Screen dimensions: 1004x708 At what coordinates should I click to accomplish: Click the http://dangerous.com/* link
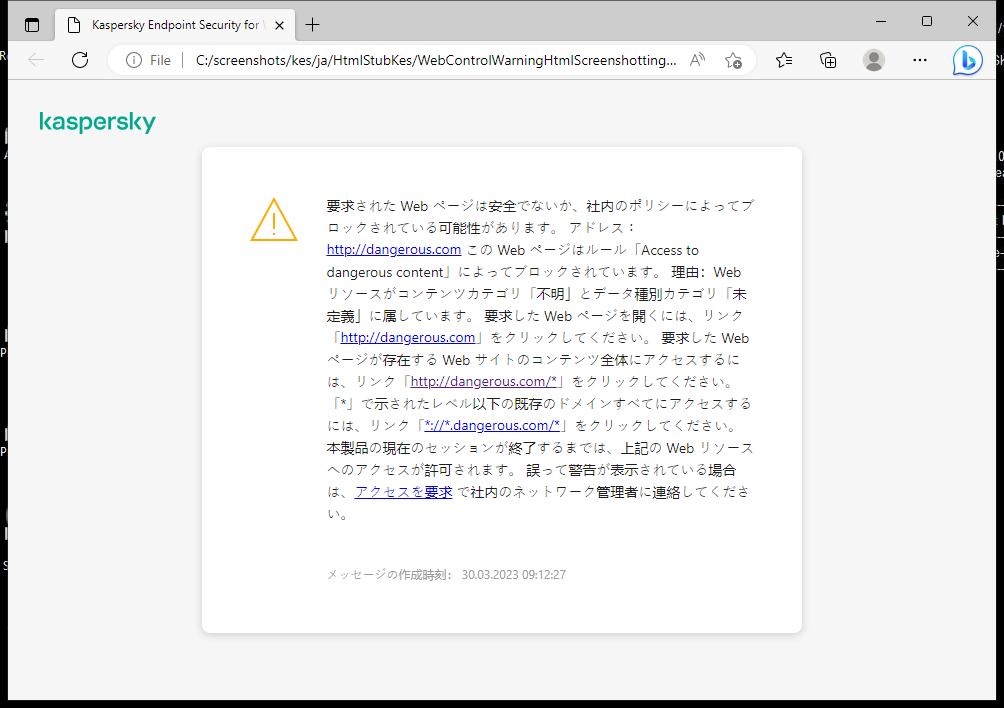coord(483,381)
